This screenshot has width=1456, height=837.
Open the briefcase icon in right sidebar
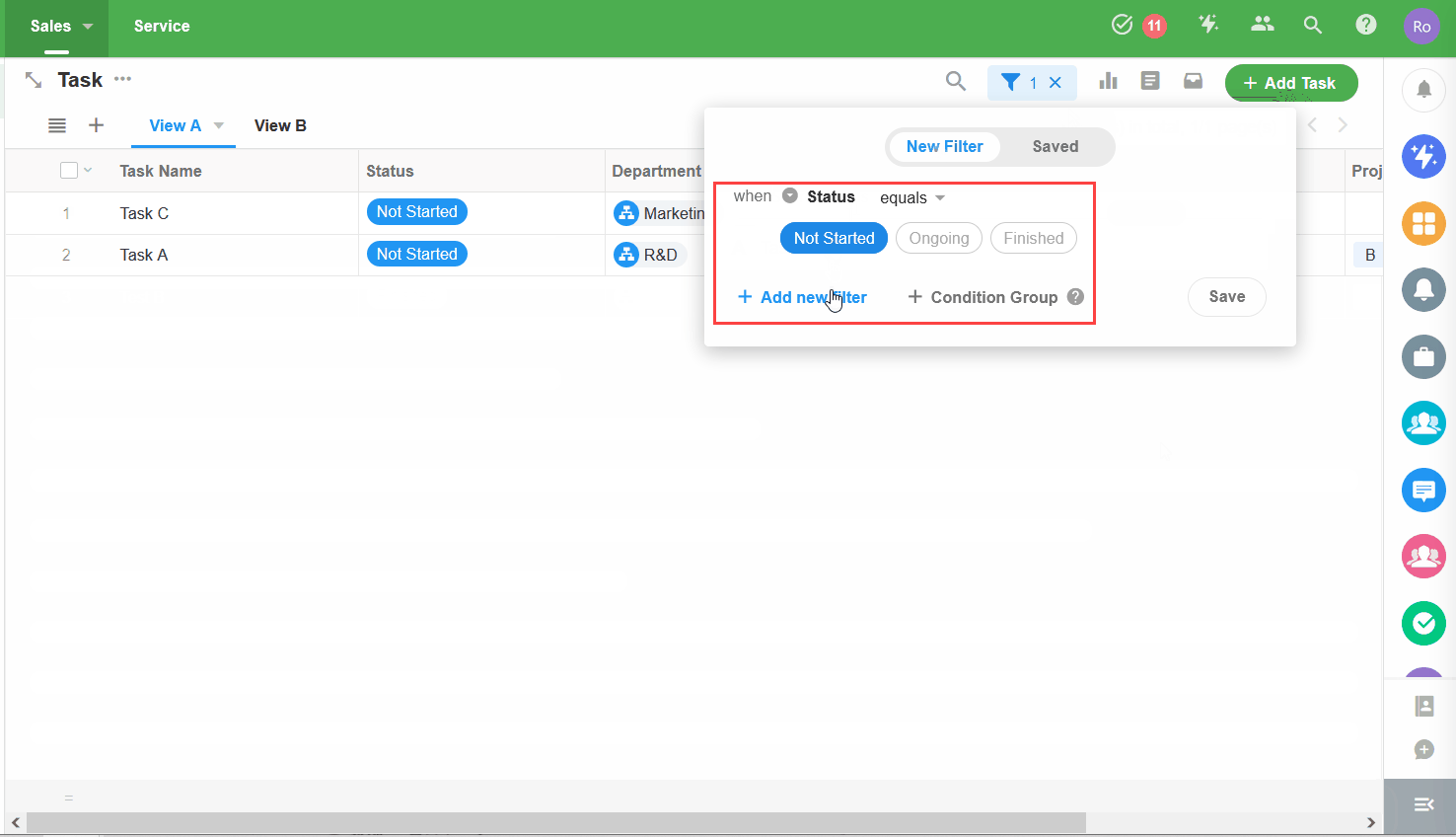coord(1423,356)
